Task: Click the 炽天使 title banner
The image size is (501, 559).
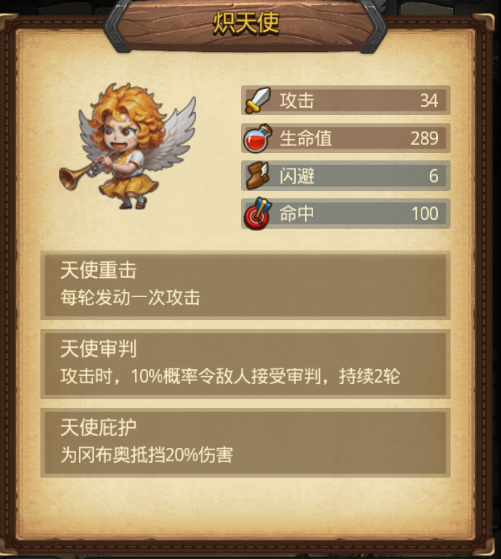Action: tap(246, 24)
